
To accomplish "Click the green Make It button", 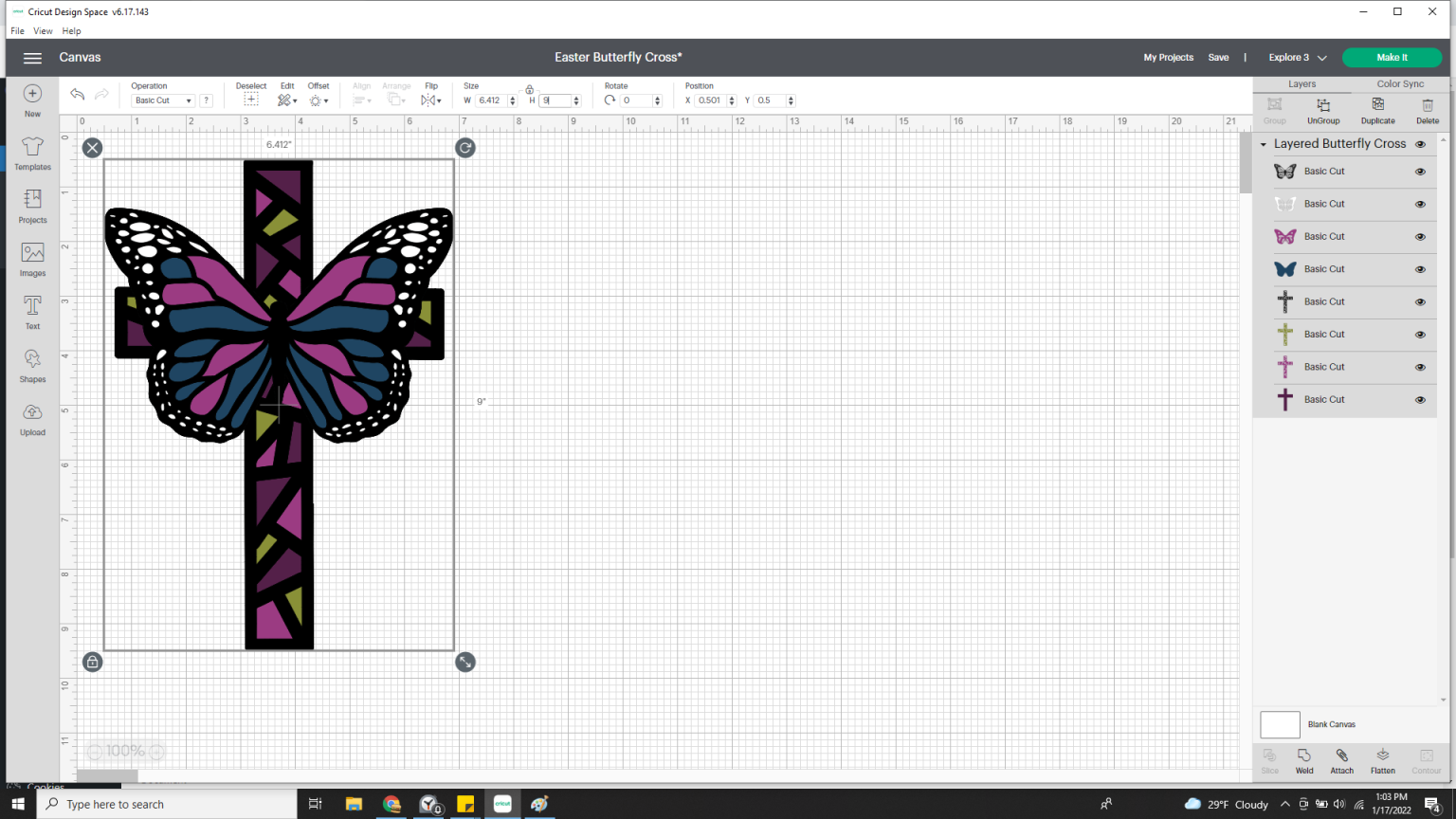I will (1392, 58).
